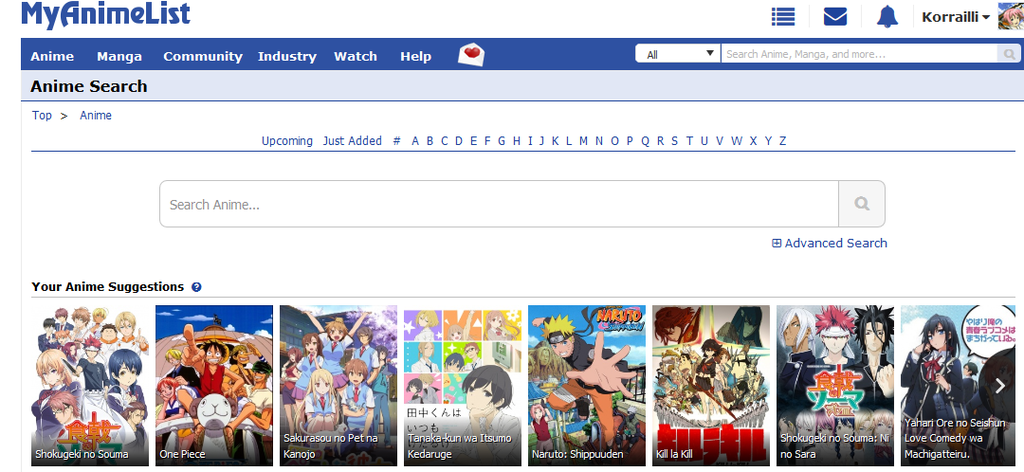Filter anime by letter R
This screenshot has width=1024, height=472.
pos(660,140)
